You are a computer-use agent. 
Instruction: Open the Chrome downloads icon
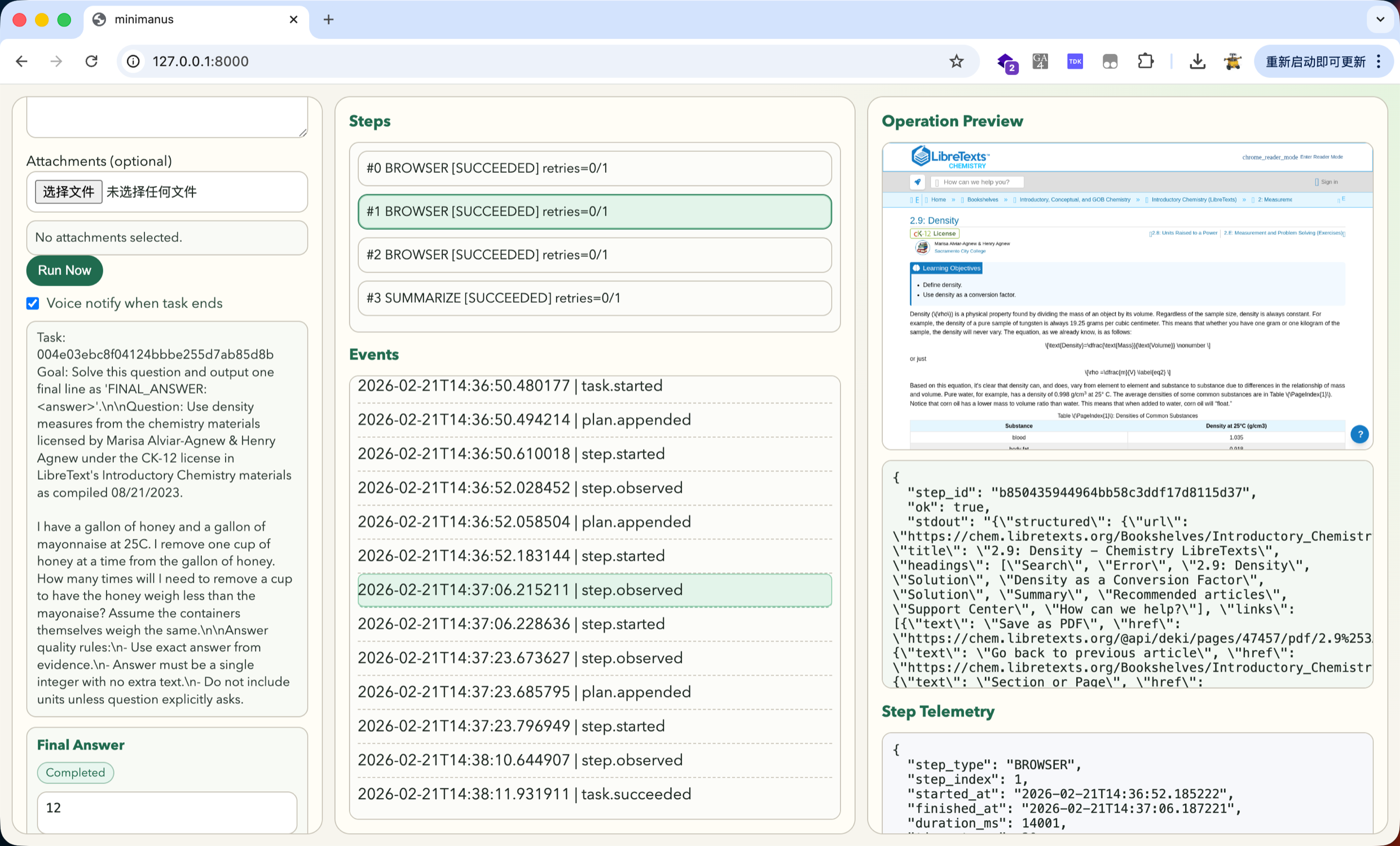(x=1197, y=62)
